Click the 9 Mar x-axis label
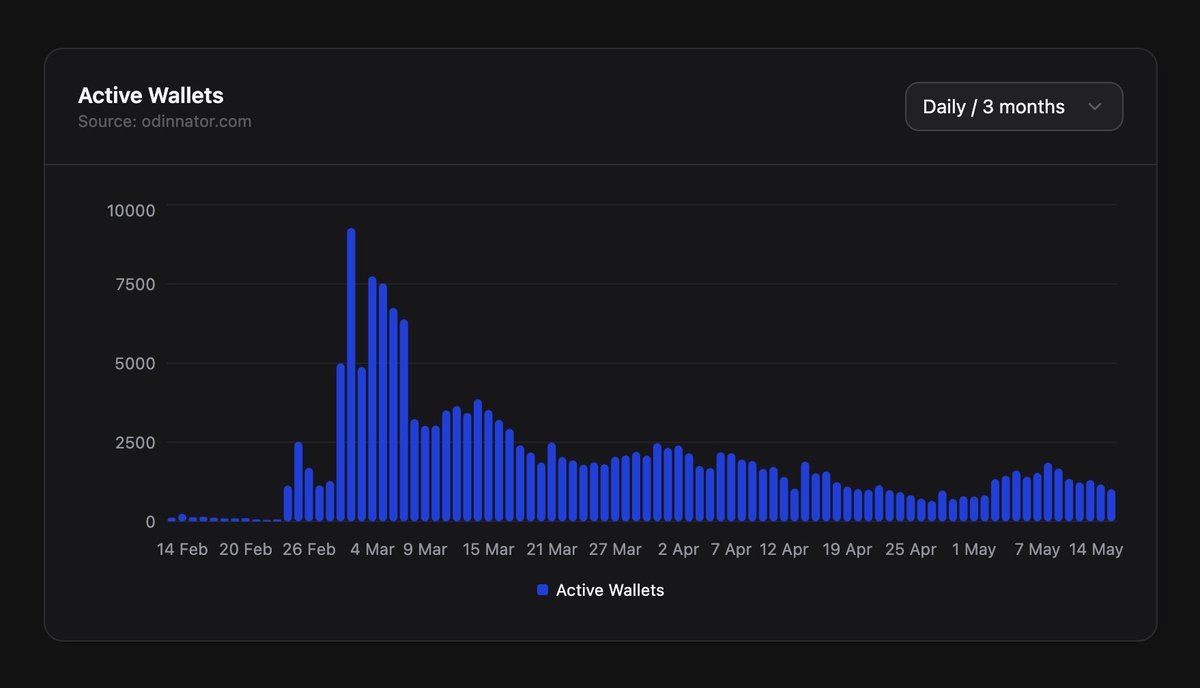The width and height of the screenshot is (1200, 688). [425, 549]
